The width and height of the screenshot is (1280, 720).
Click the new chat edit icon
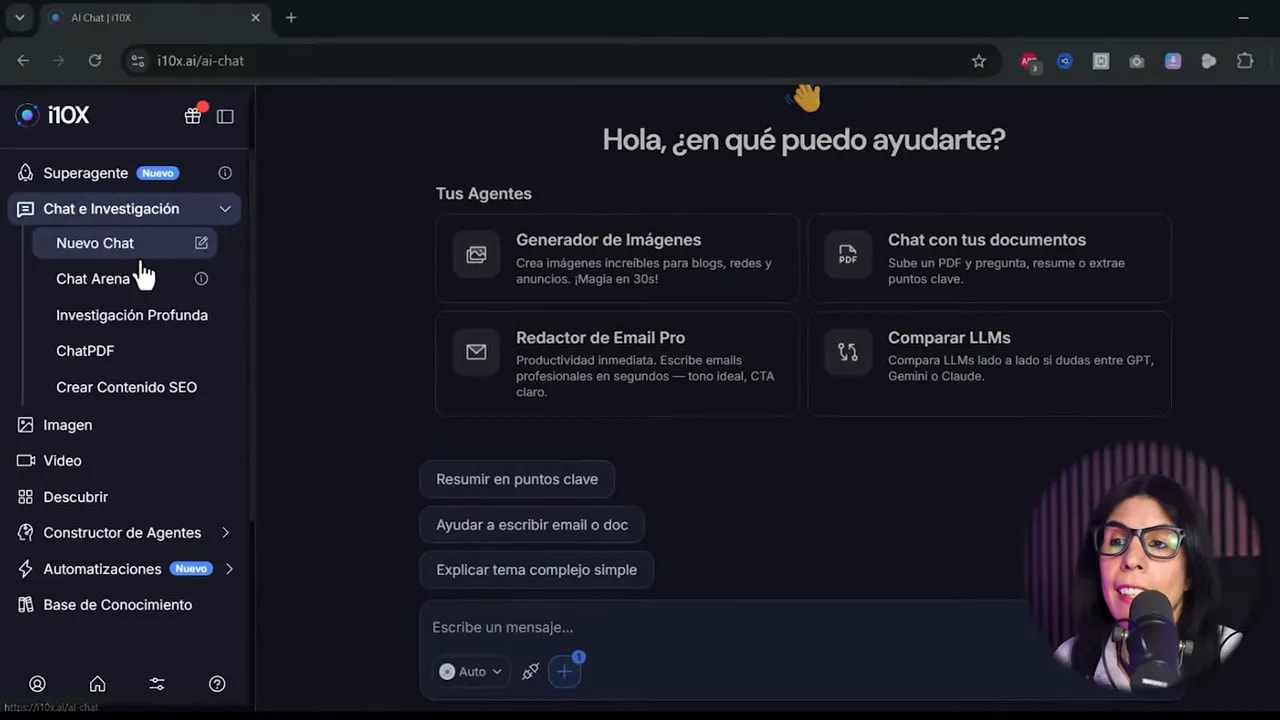pyautogui.click(x=201, y=243)
